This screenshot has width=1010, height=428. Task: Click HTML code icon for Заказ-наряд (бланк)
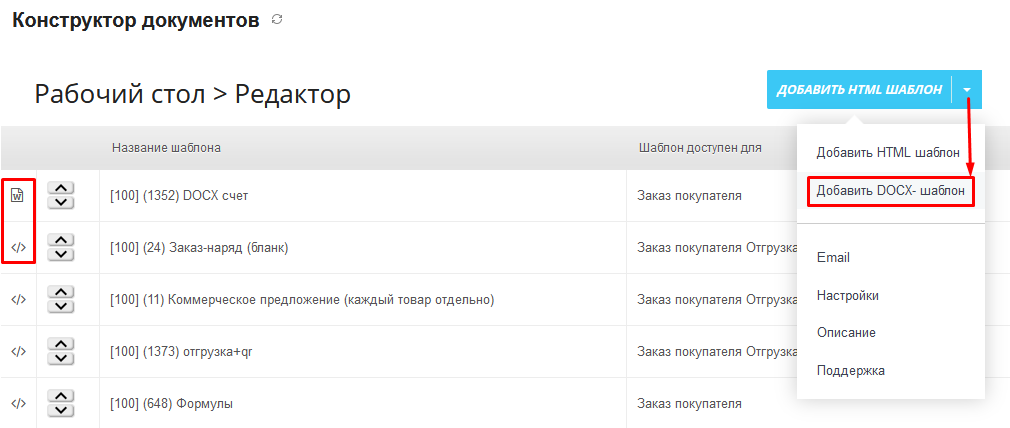(18, 247)
